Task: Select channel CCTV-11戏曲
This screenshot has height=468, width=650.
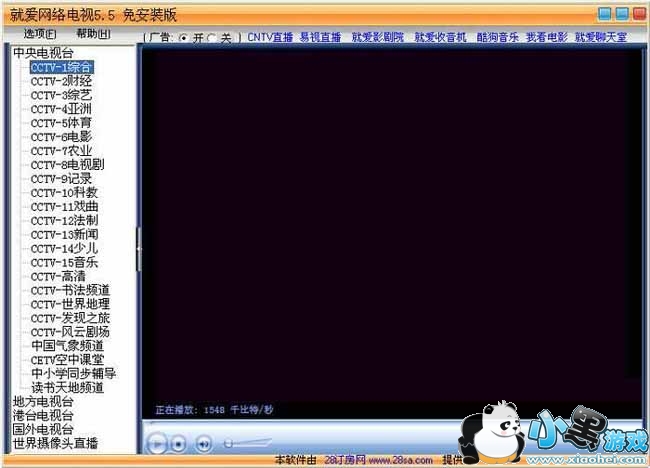Action: tap(64, 207)
